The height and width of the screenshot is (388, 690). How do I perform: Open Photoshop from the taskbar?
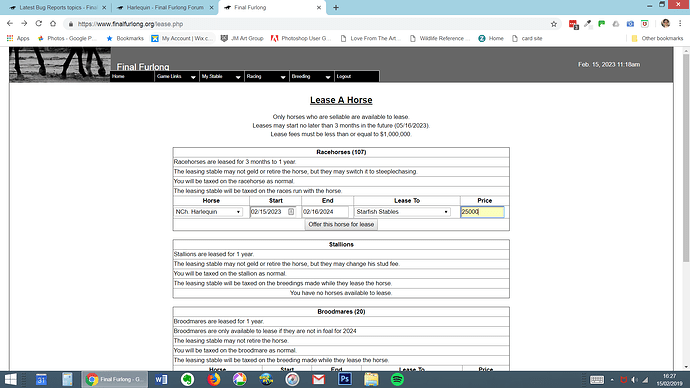click(345, 379)
